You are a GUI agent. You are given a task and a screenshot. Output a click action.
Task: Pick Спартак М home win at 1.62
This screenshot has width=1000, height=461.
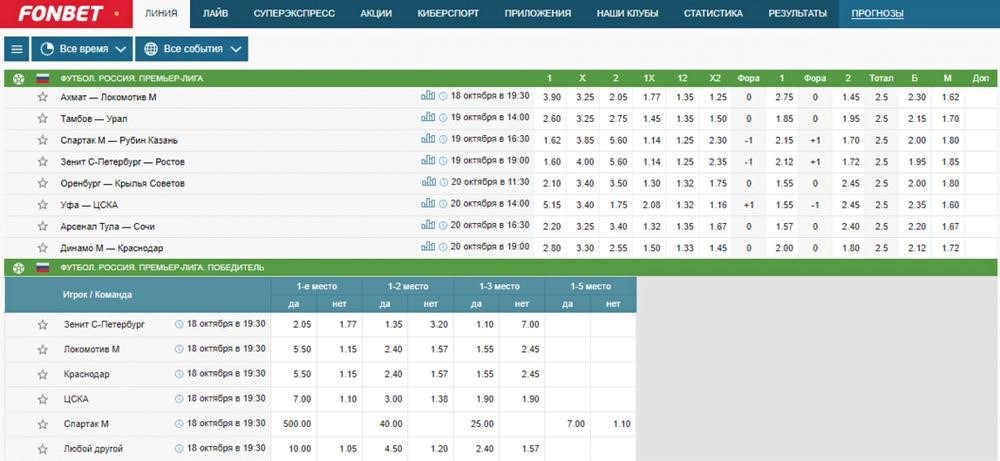point(550,140)
